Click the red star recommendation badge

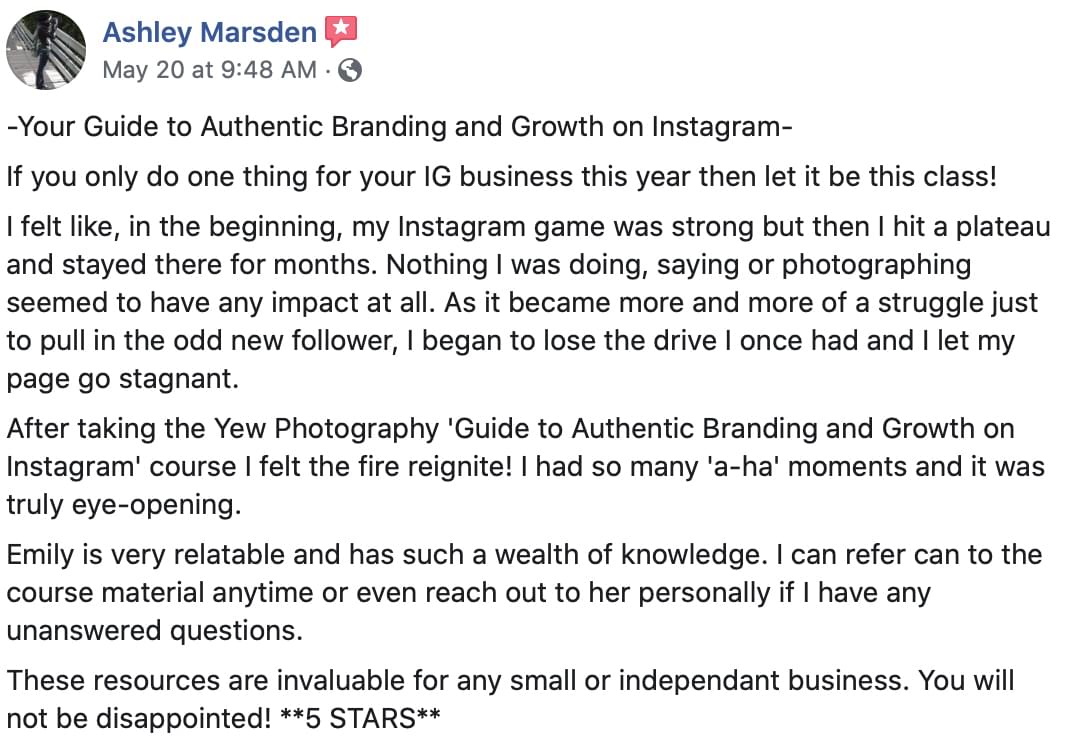(341, 31)
